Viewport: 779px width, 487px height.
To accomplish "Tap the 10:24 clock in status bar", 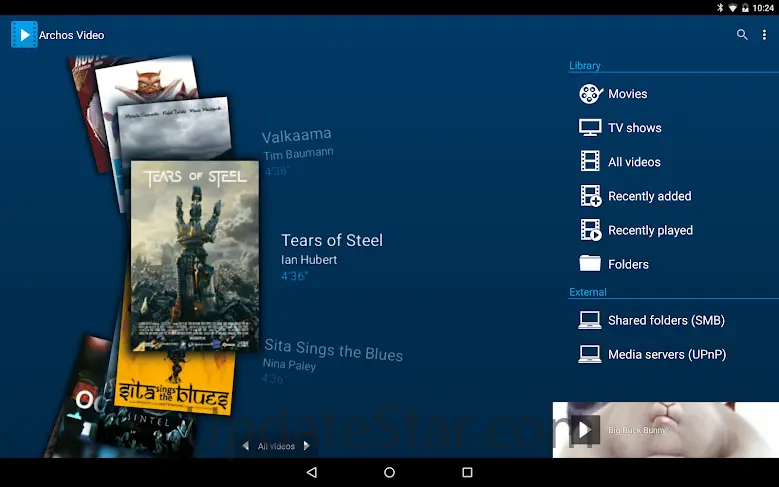I will [x=763, y=7].
